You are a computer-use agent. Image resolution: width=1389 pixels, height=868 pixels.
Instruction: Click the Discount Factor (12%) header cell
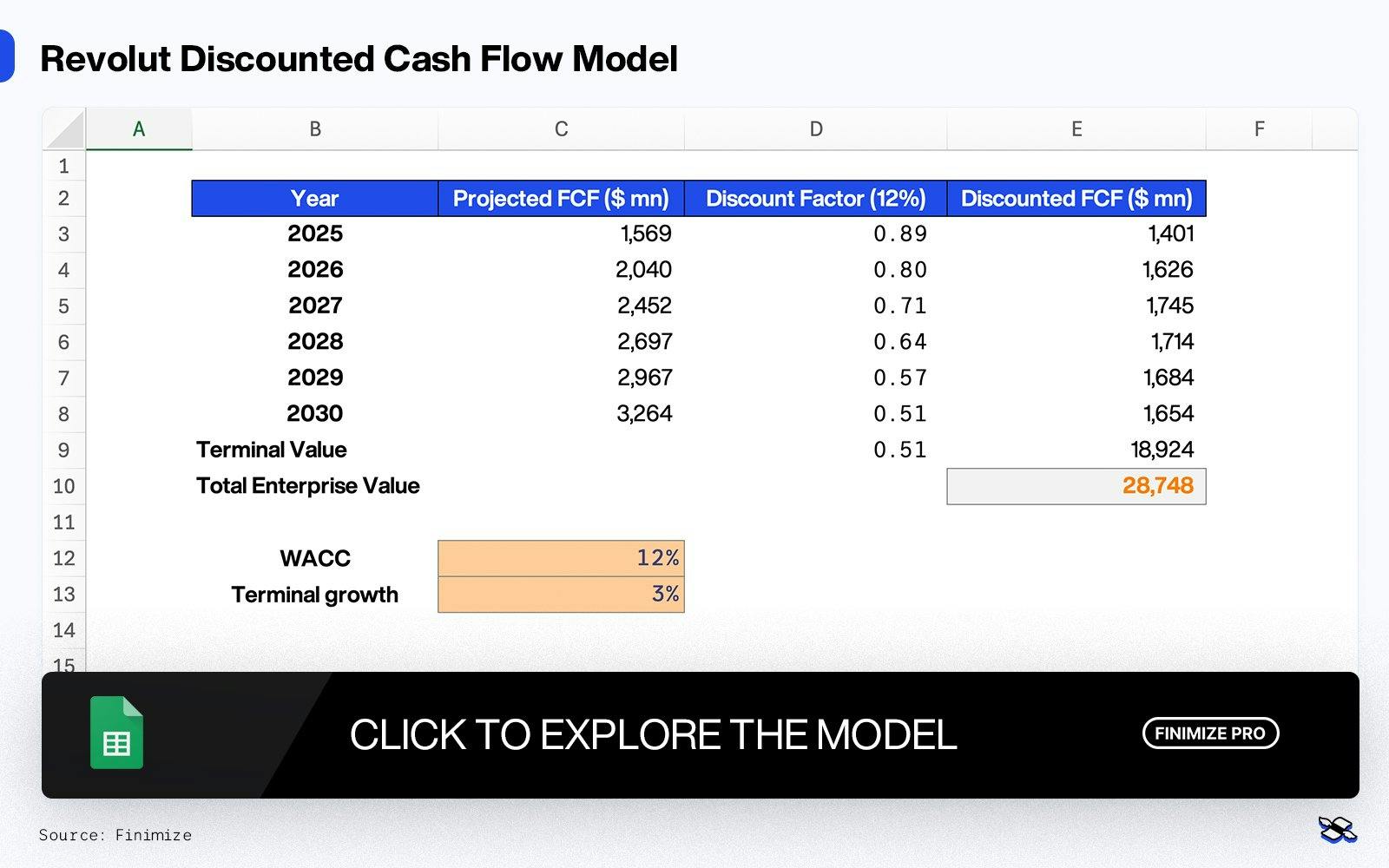tap(816, 199)
